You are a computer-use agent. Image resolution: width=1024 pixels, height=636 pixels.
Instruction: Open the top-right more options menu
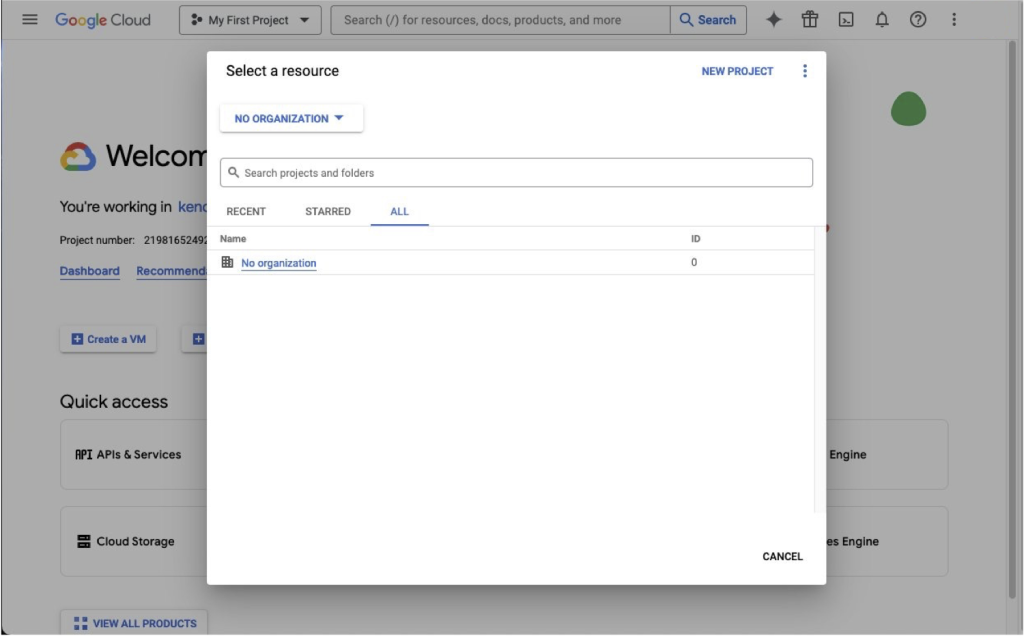(x=954, y=18)
